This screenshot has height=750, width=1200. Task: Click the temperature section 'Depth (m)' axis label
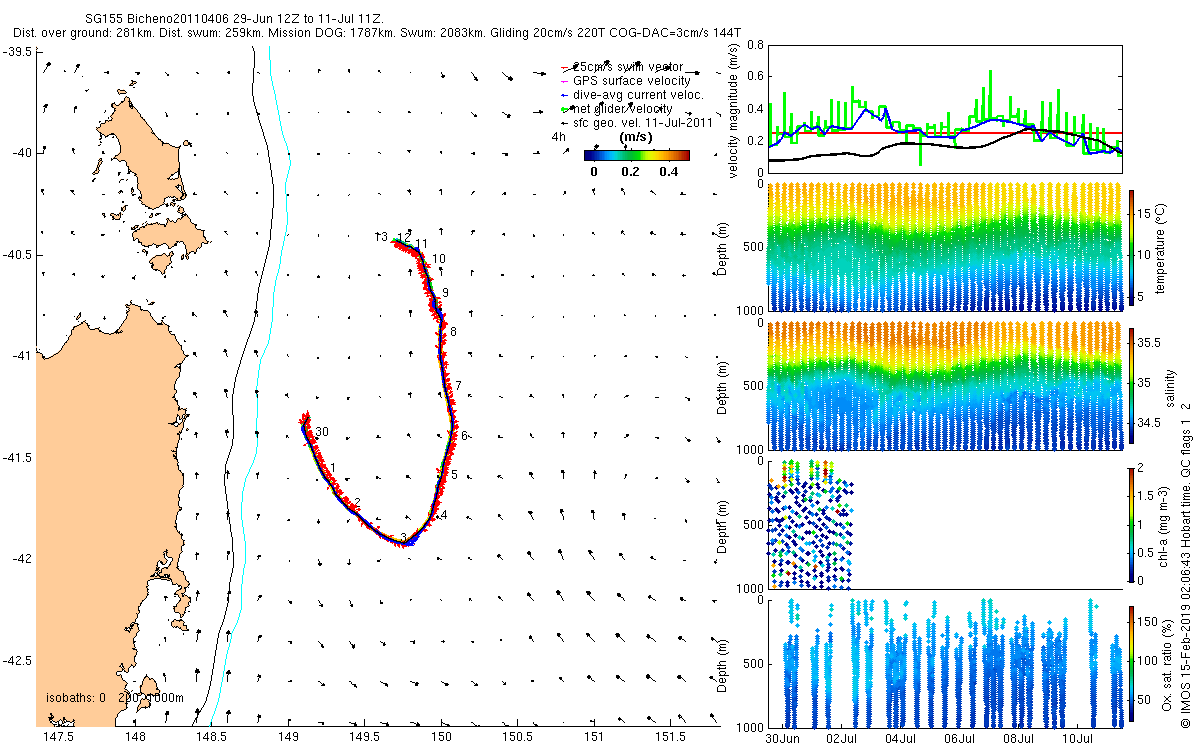pos(724,247)
